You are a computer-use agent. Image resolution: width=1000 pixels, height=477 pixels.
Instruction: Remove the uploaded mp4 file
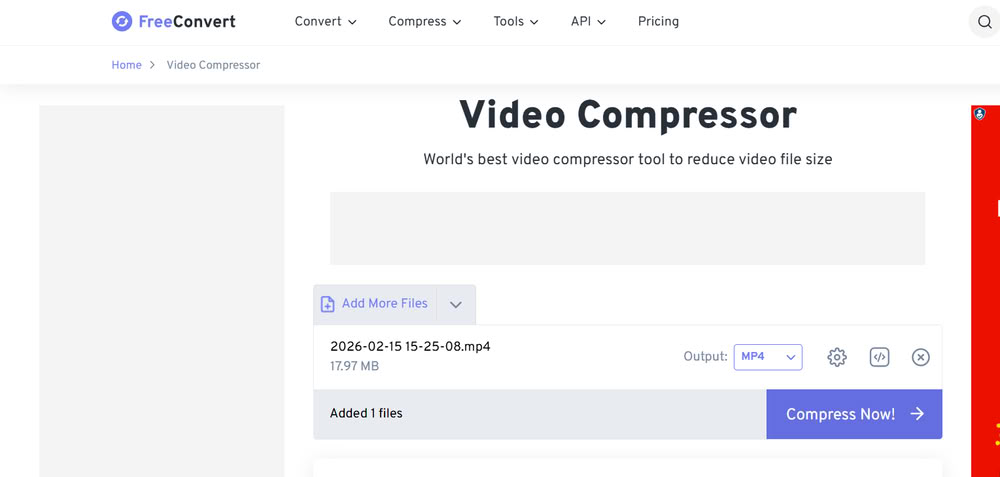point(921,357)
